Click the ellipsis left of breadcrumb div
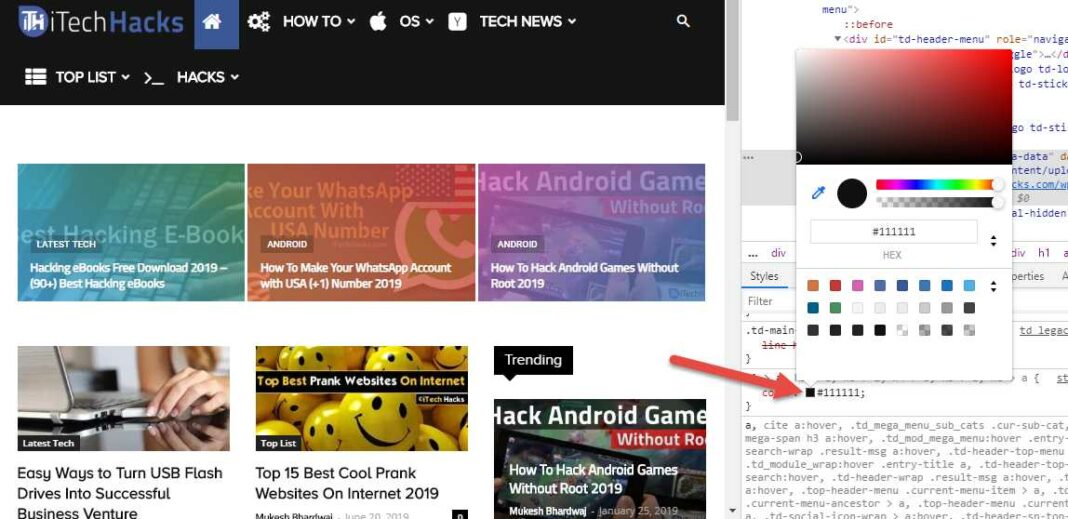 [753, 253]
